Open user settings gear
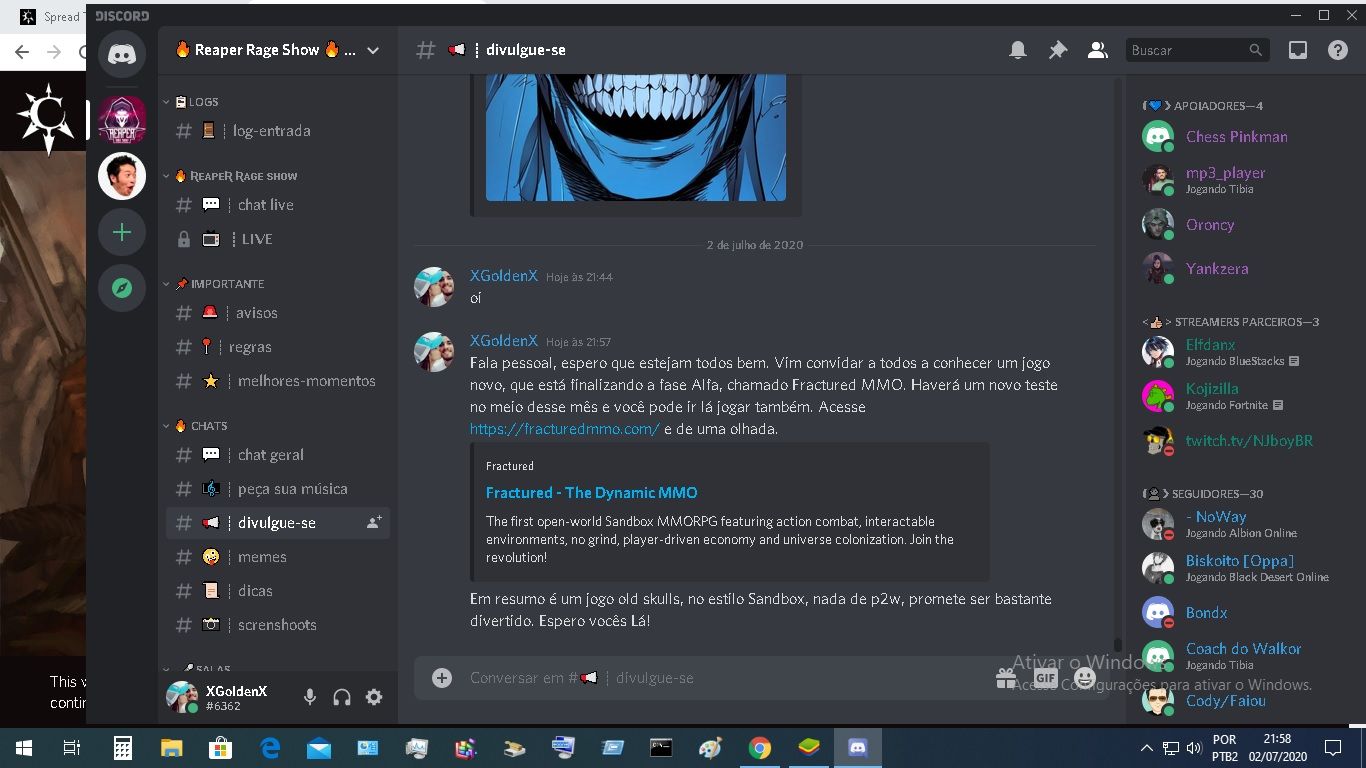Screen dimensions: 1366x768 [374, 697]
